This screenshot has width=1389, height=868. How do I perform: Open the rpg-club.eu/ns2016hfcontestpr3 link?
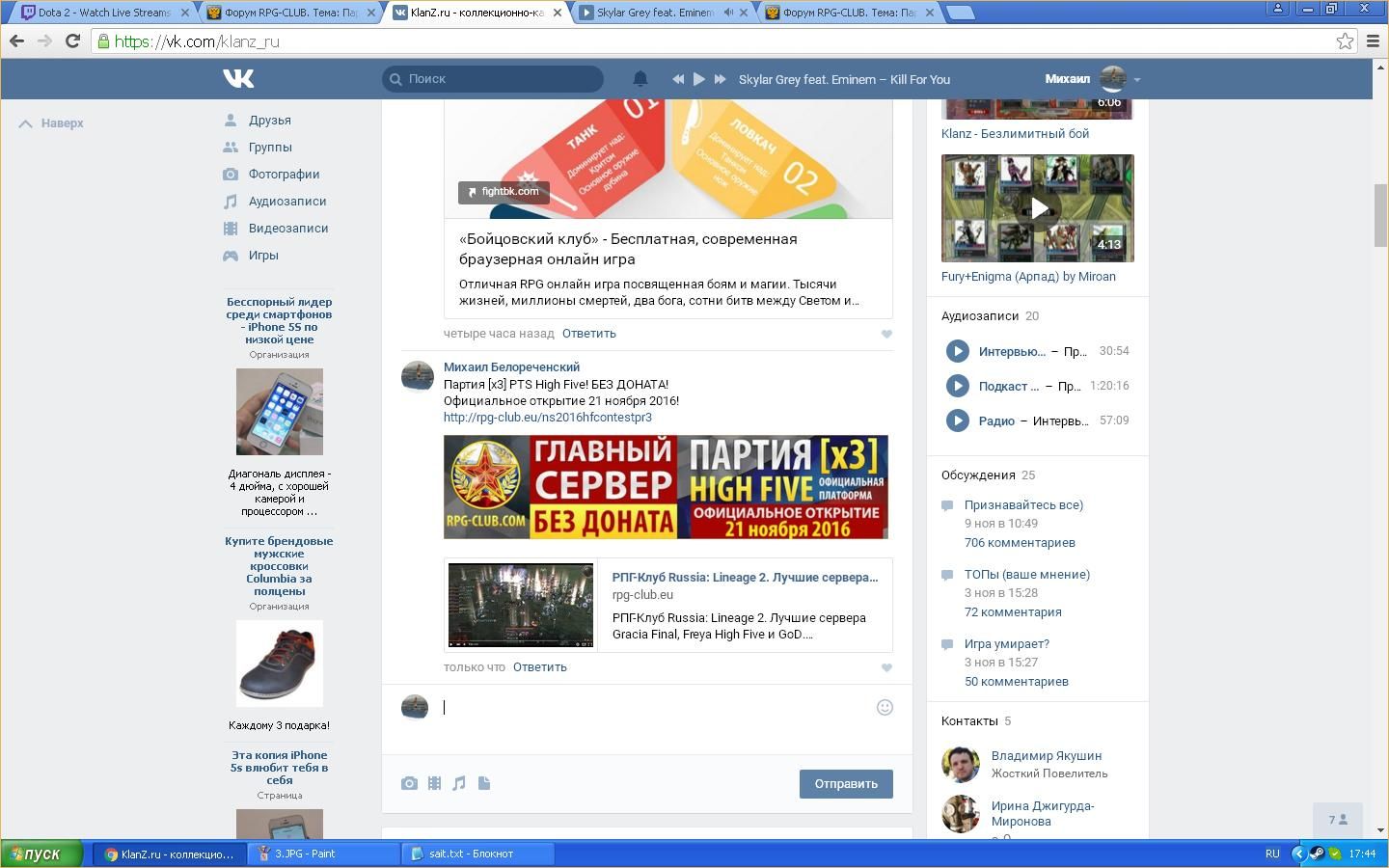(x=548, y=418)
